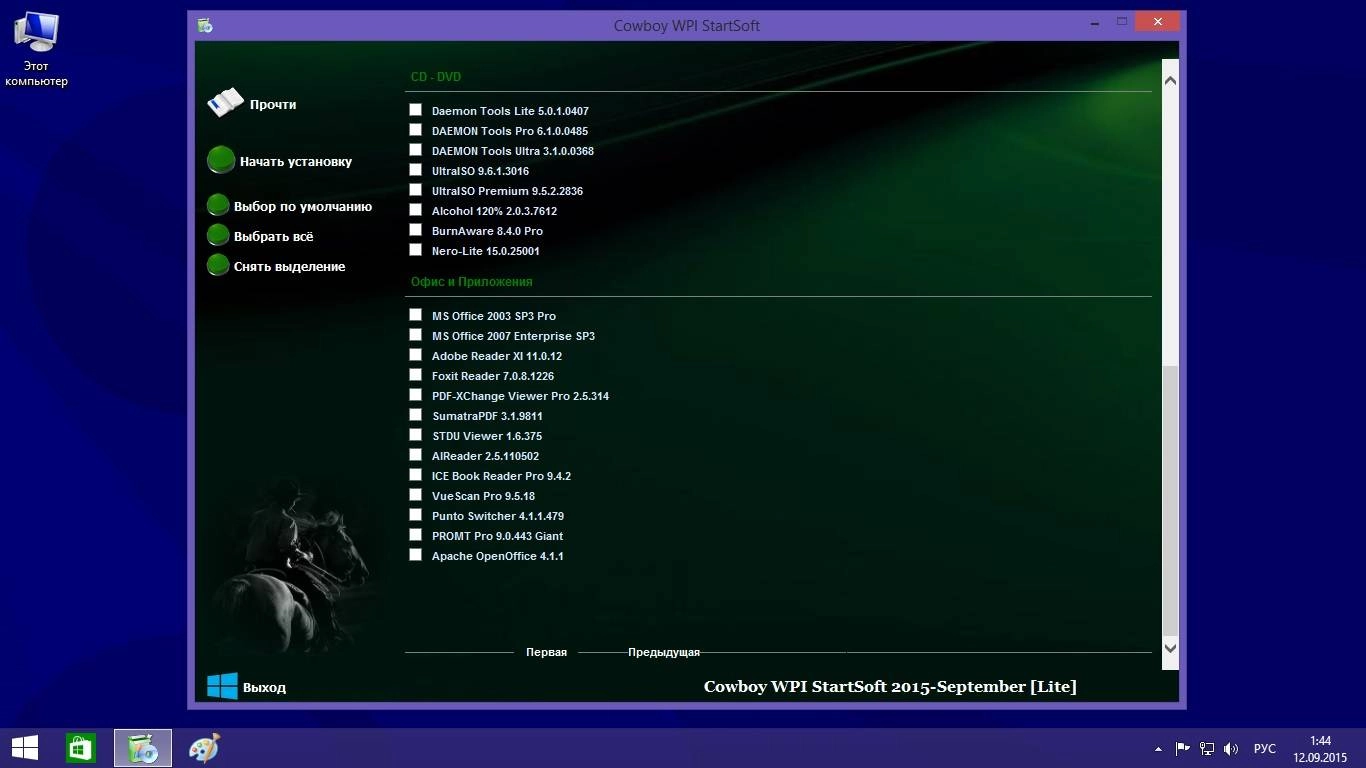Check Foxit Reader 7.0.8.1226

(415, 375)
